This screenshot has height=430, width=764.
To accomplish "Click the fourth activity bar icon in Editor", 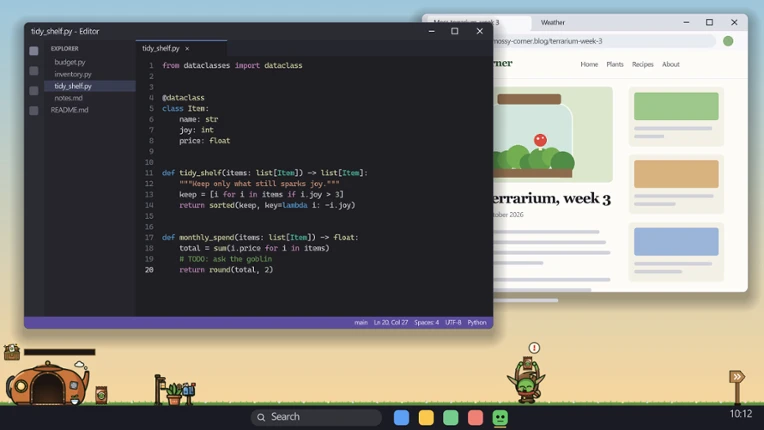I will tap(34, 111).
